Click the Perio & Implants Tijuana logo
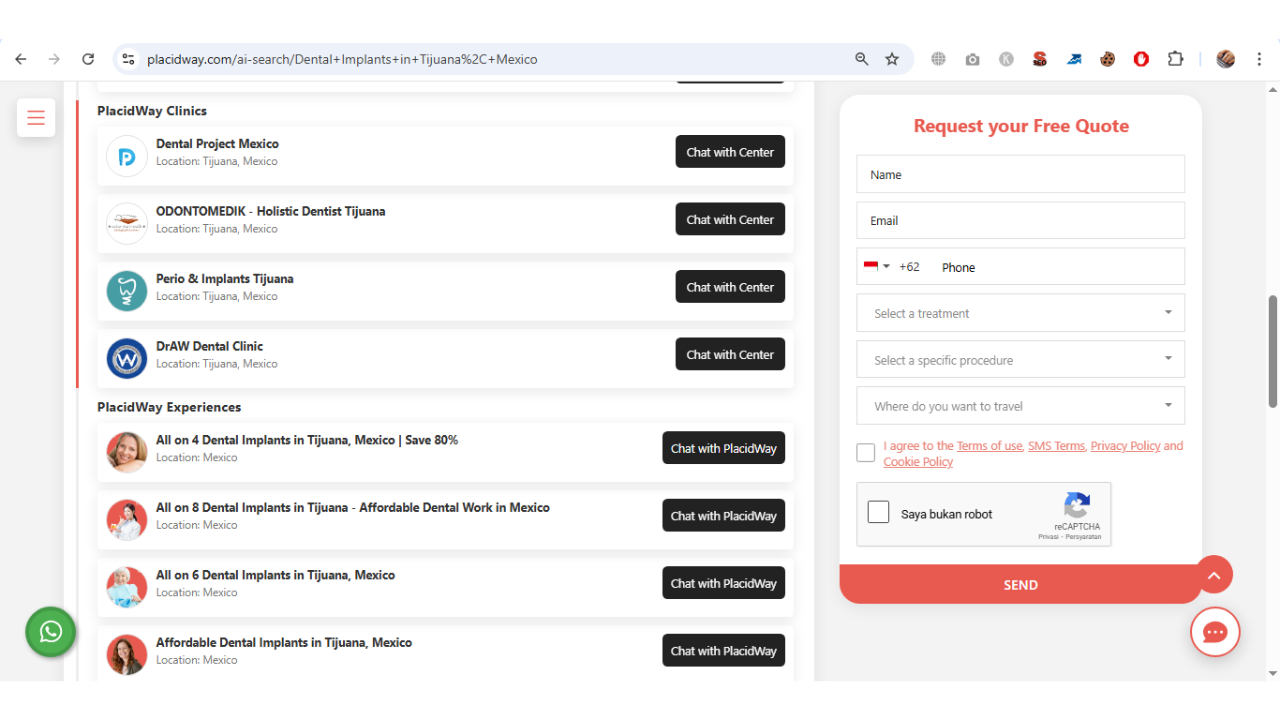The image size is (1280, 720). (126, 288)
